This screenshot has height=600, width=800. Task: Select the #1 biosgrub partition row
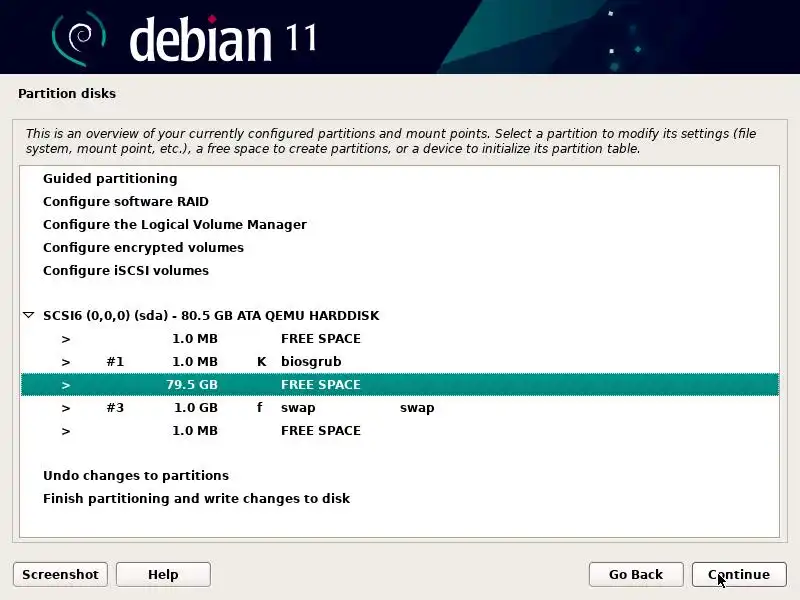point(399,362)
